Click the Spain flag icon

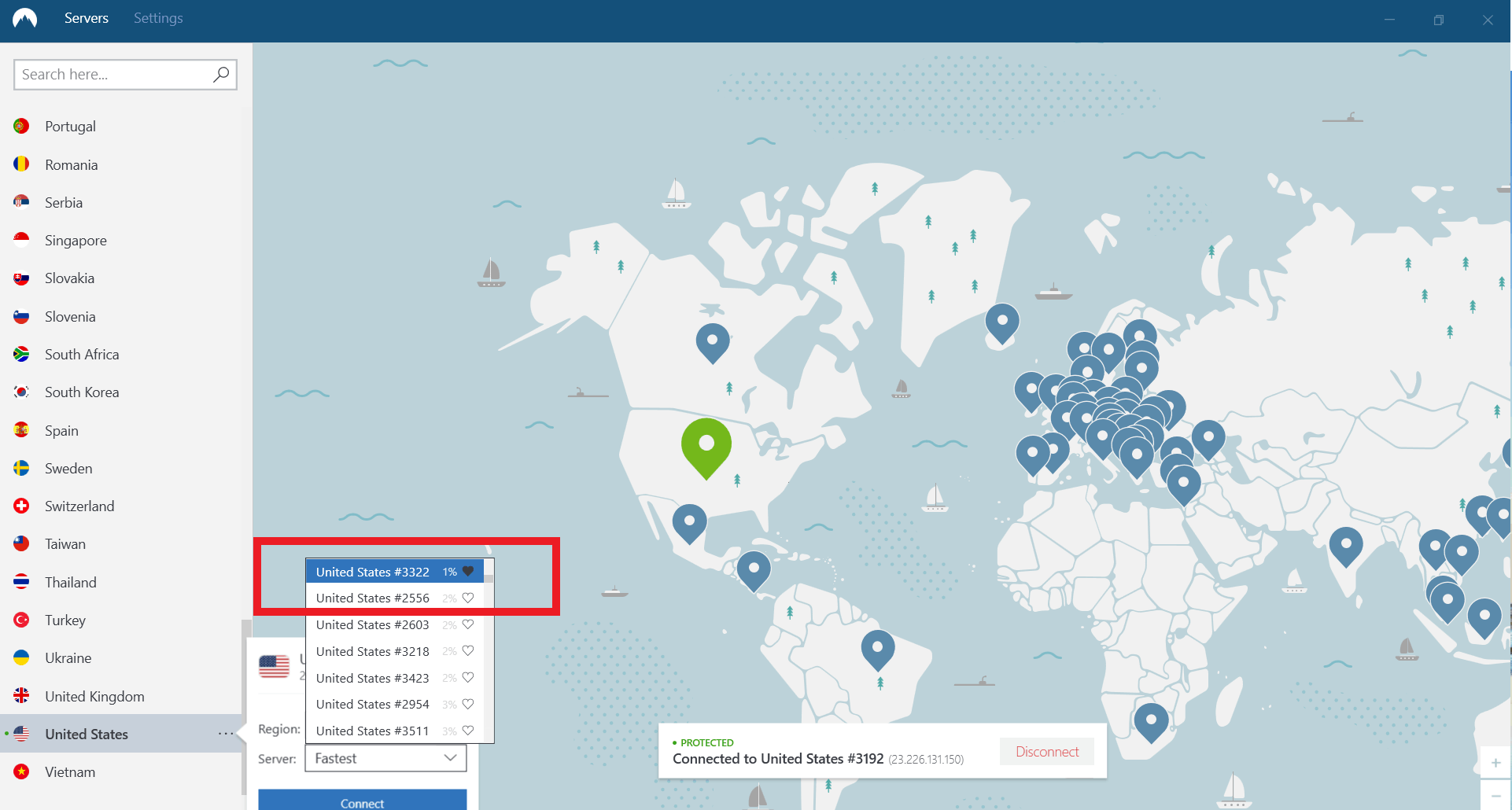22,430
